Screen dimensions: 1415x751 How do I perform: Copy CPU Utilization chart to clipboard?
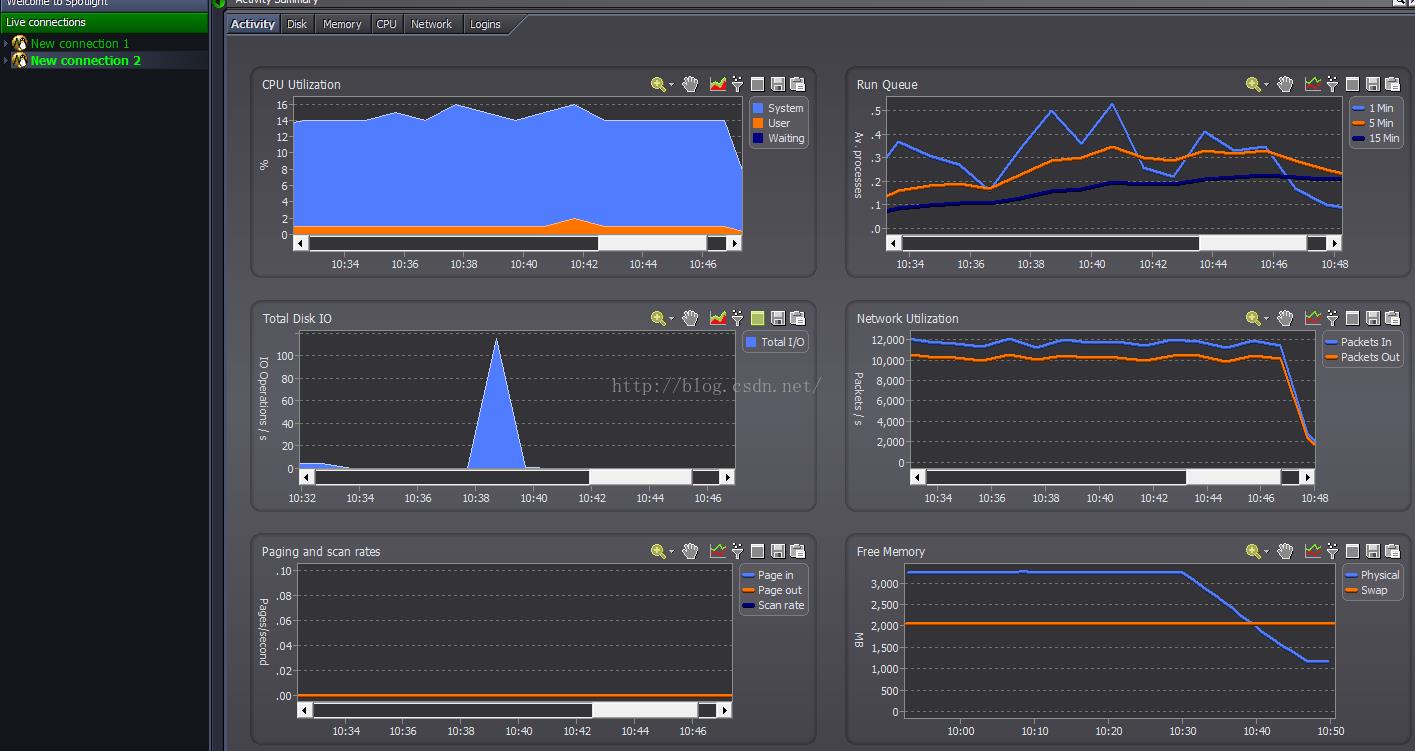797,85
